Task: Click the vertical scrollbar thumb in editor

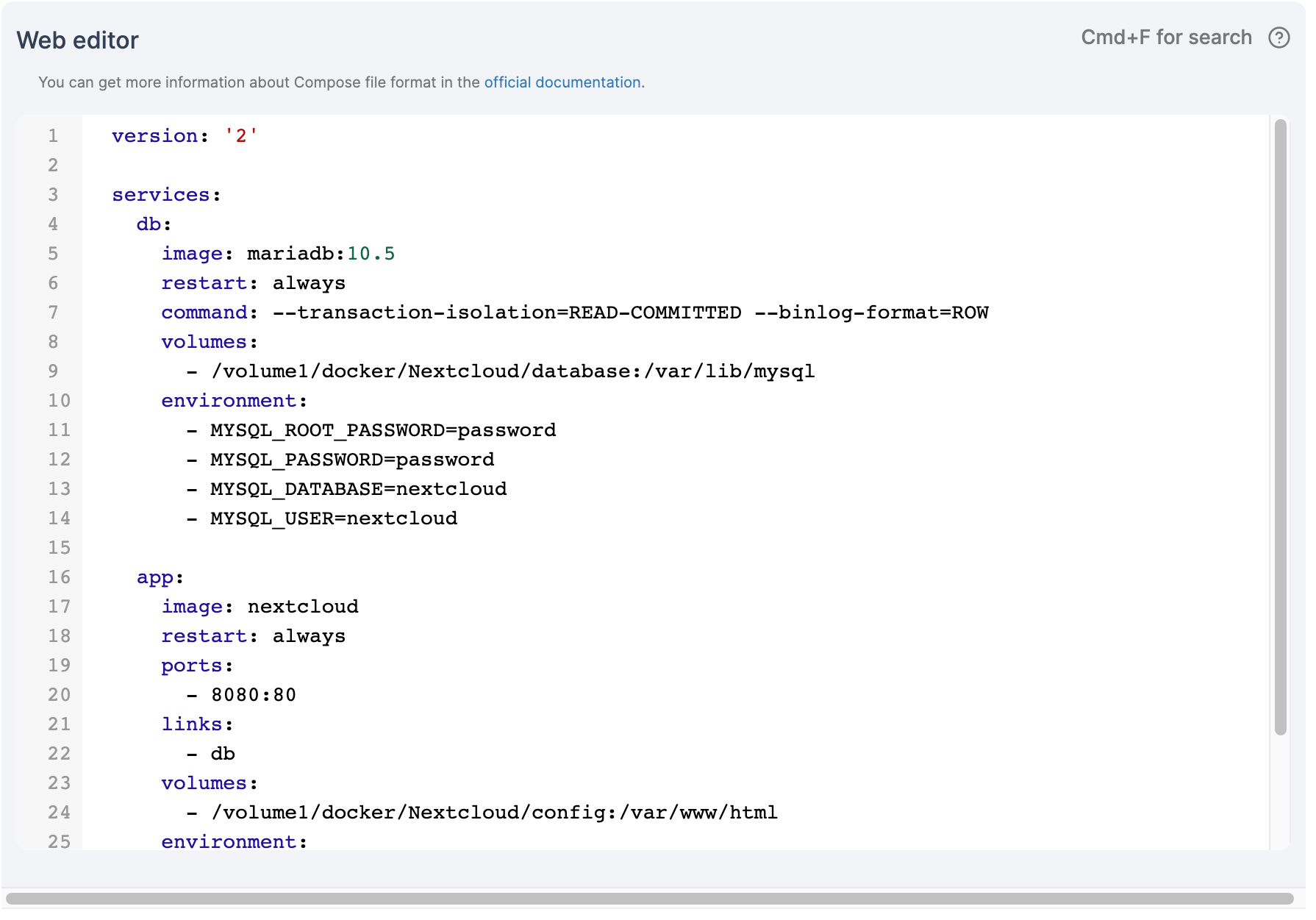Action: (1280, 427)
